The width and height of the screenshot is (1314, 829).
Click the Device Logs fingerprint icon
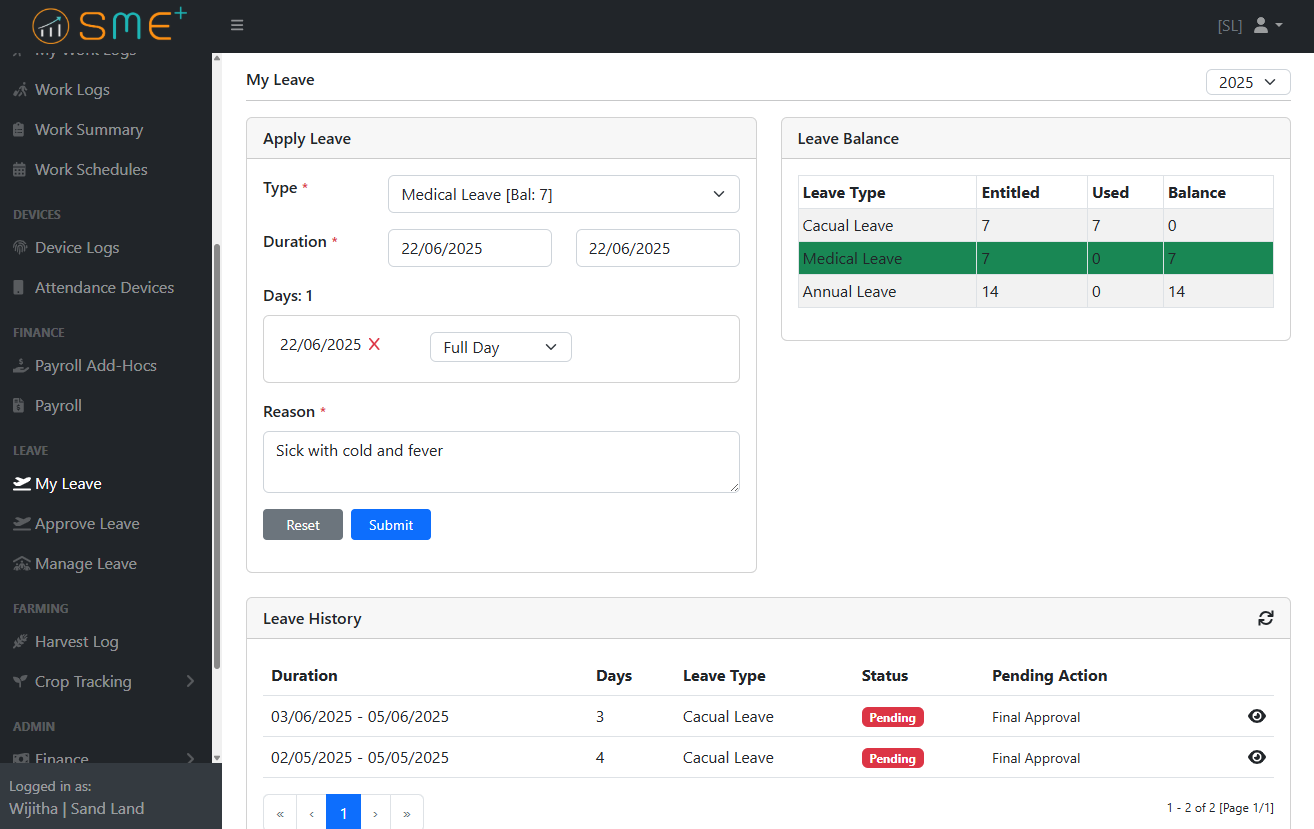[19, 247]
